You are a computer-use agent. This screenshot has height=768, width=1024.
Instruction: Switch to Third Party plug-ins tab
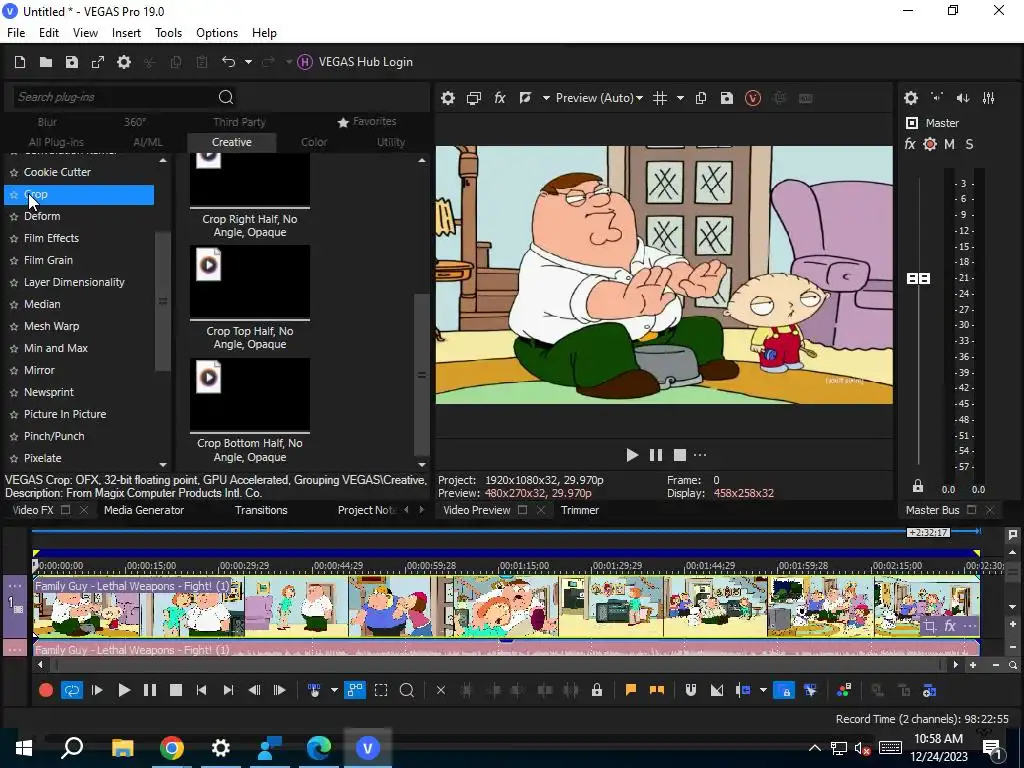(239, 122)
